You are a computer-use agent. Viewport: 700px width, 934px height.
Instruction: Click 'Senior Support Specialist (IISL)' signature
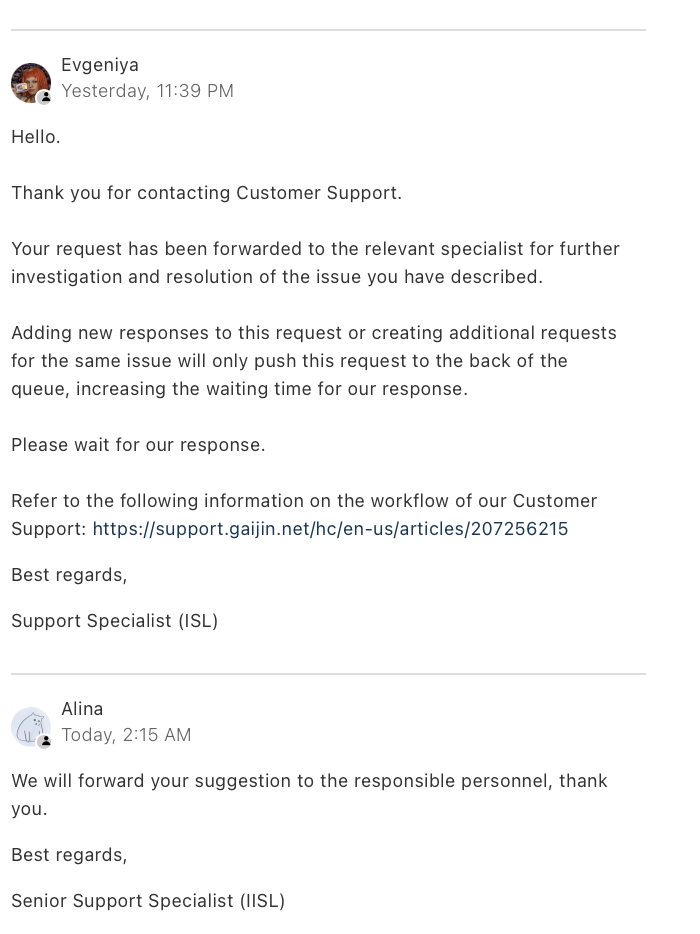point(148,901)
